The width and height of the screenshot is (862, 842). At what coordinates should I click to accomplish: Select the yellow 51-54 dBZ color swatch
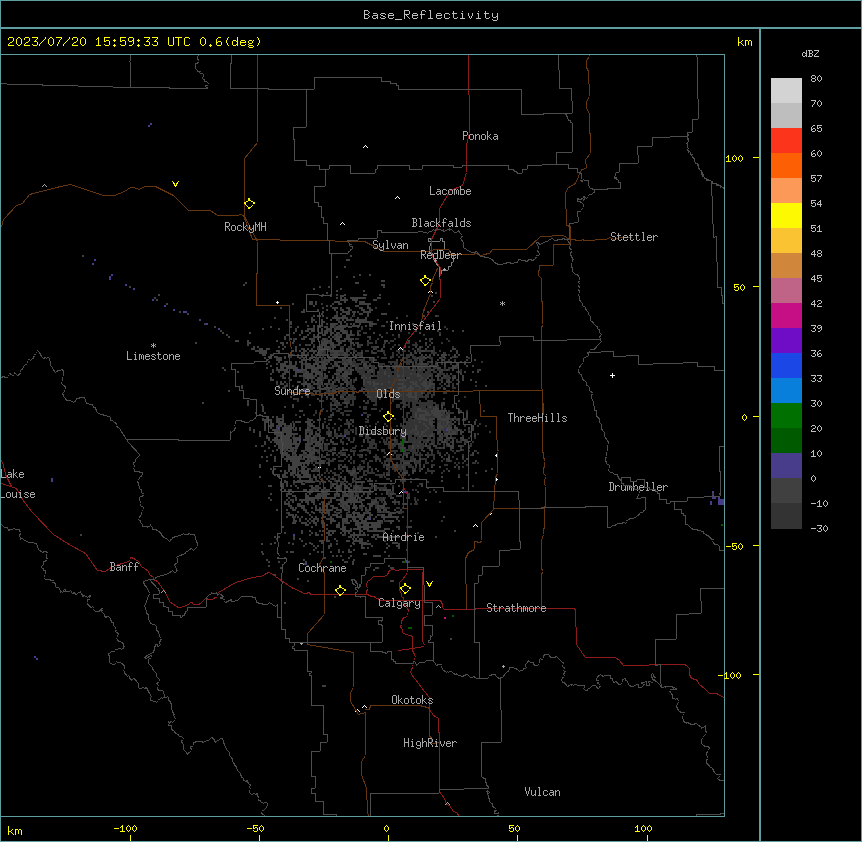coord(786,215)
